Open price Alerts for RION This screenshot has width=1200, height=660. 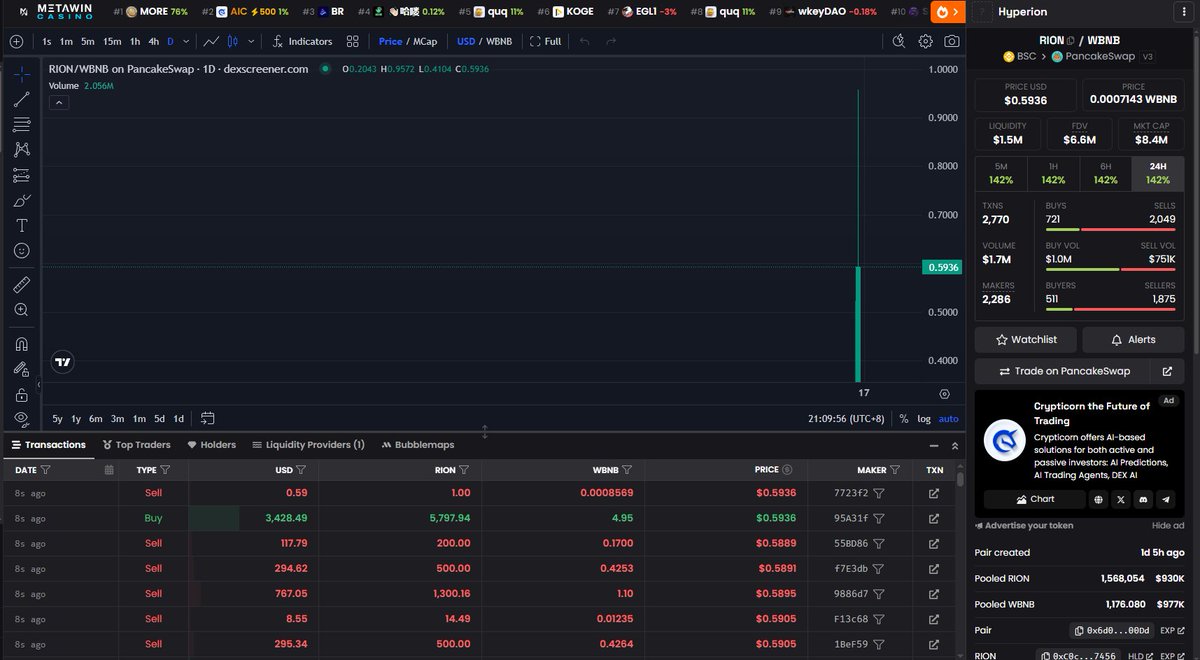[1133, 340]
